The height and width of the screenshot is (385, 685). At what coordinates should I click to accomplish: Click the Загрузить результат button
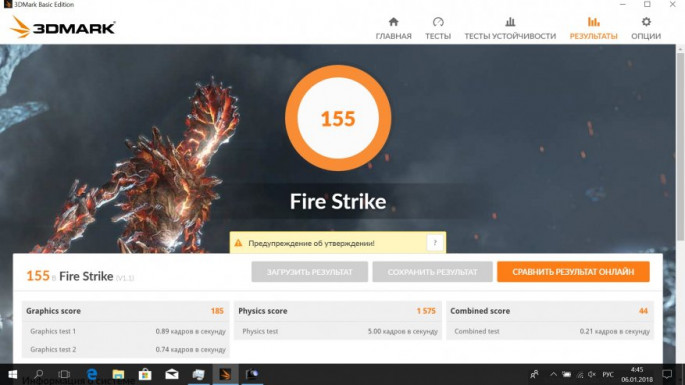pos(309,272)
